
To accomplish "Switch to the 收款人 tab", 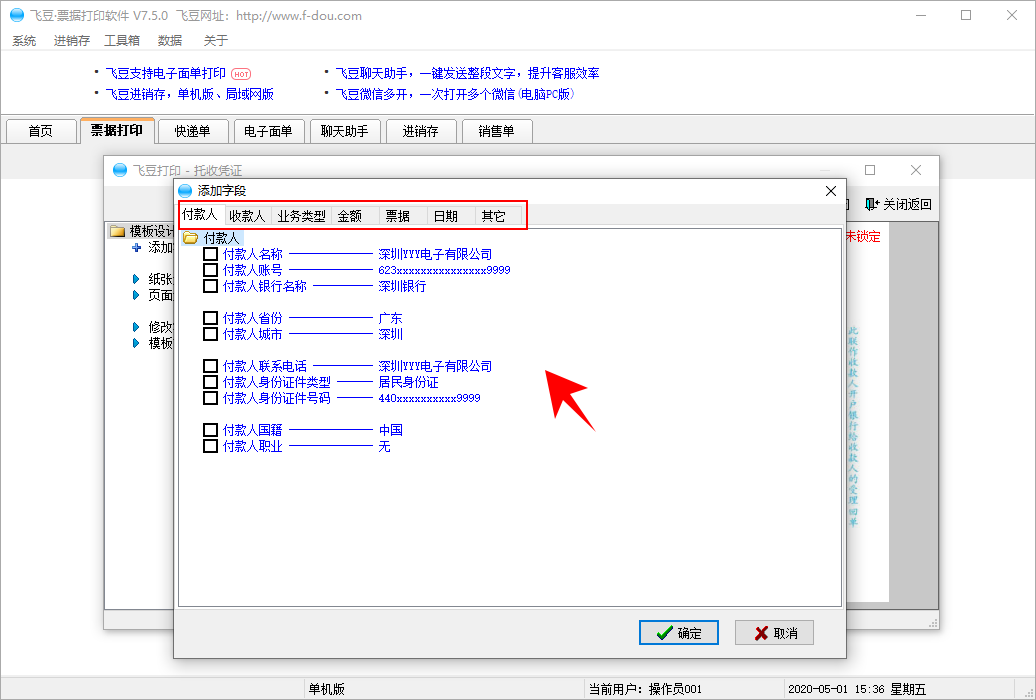I will (x=247, y=216).
